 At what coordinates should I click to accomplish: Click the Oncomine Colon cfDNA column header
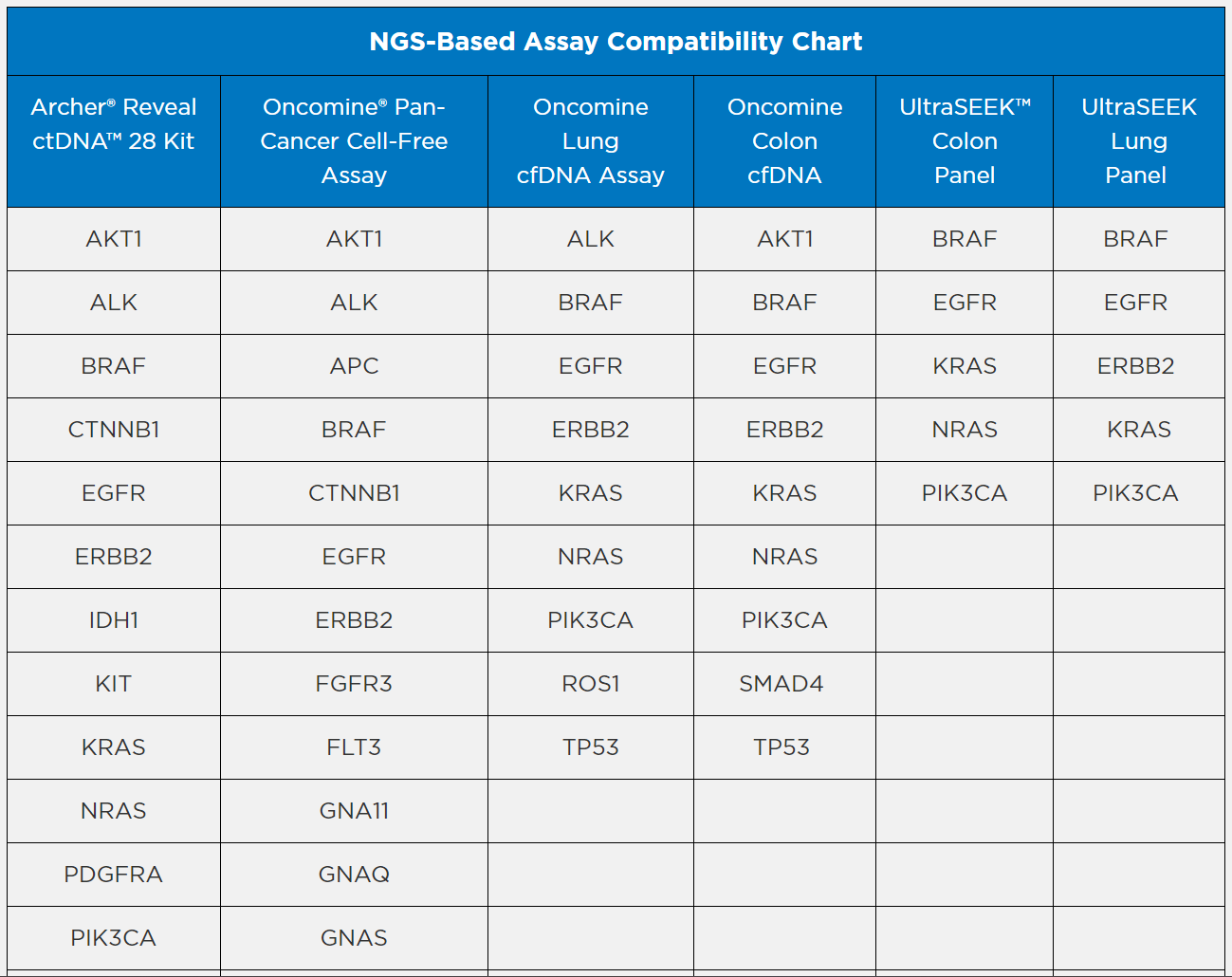click(784, 141)
